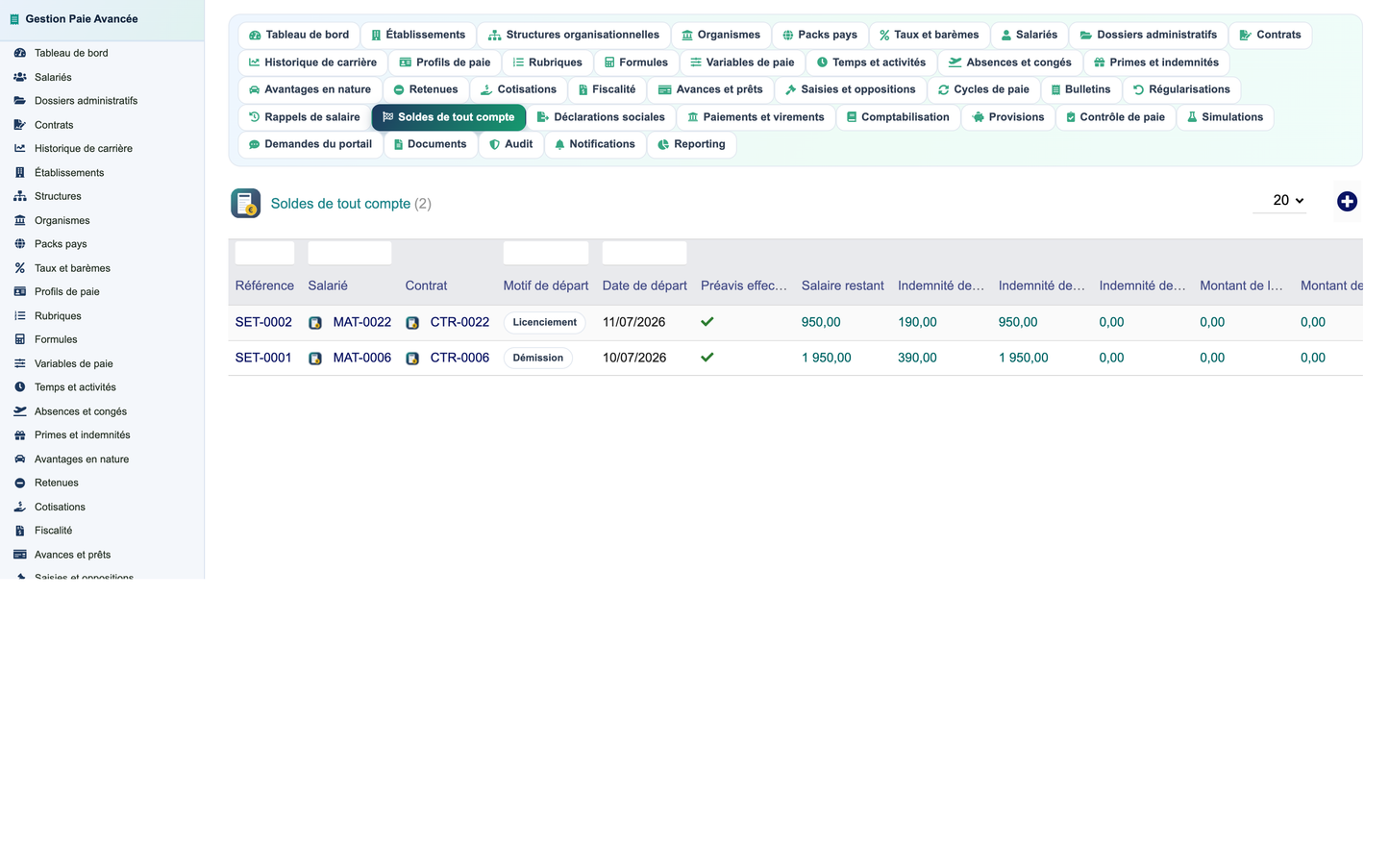Open the Rappels de salaire tab
The image size is (1389, 868).
pos(304,117)
